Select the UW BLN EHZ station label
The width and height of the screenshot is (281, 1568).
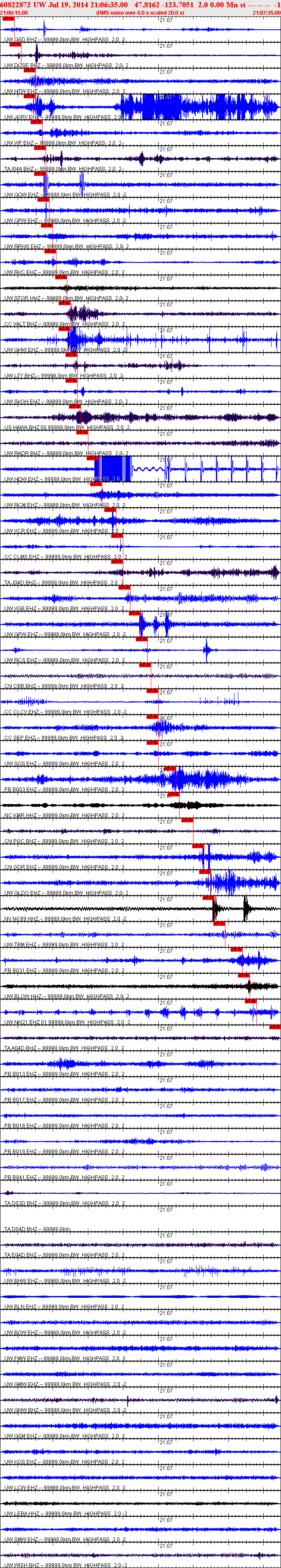(x=64, y=1307)
